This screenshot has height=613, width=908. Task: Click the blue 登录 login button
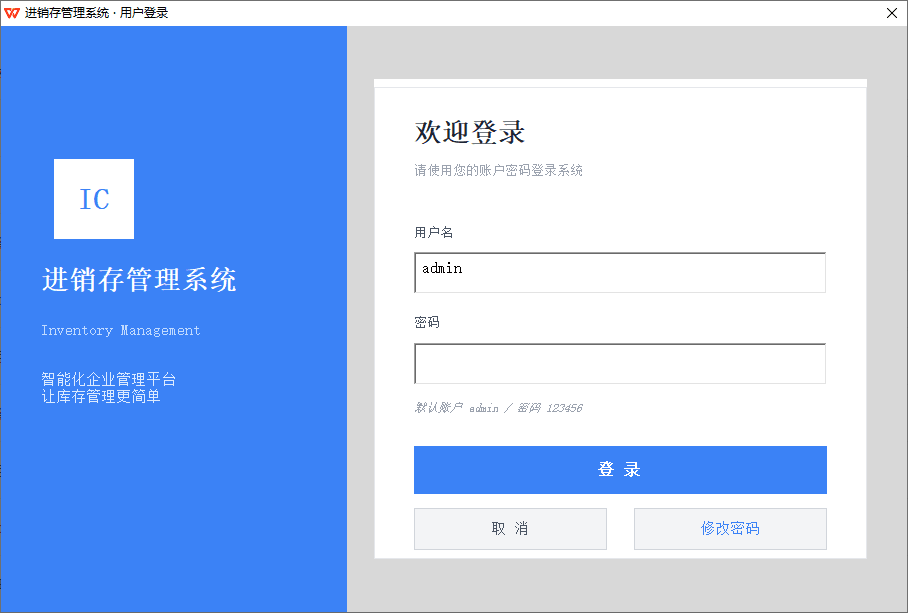click(x=620, y=469)
